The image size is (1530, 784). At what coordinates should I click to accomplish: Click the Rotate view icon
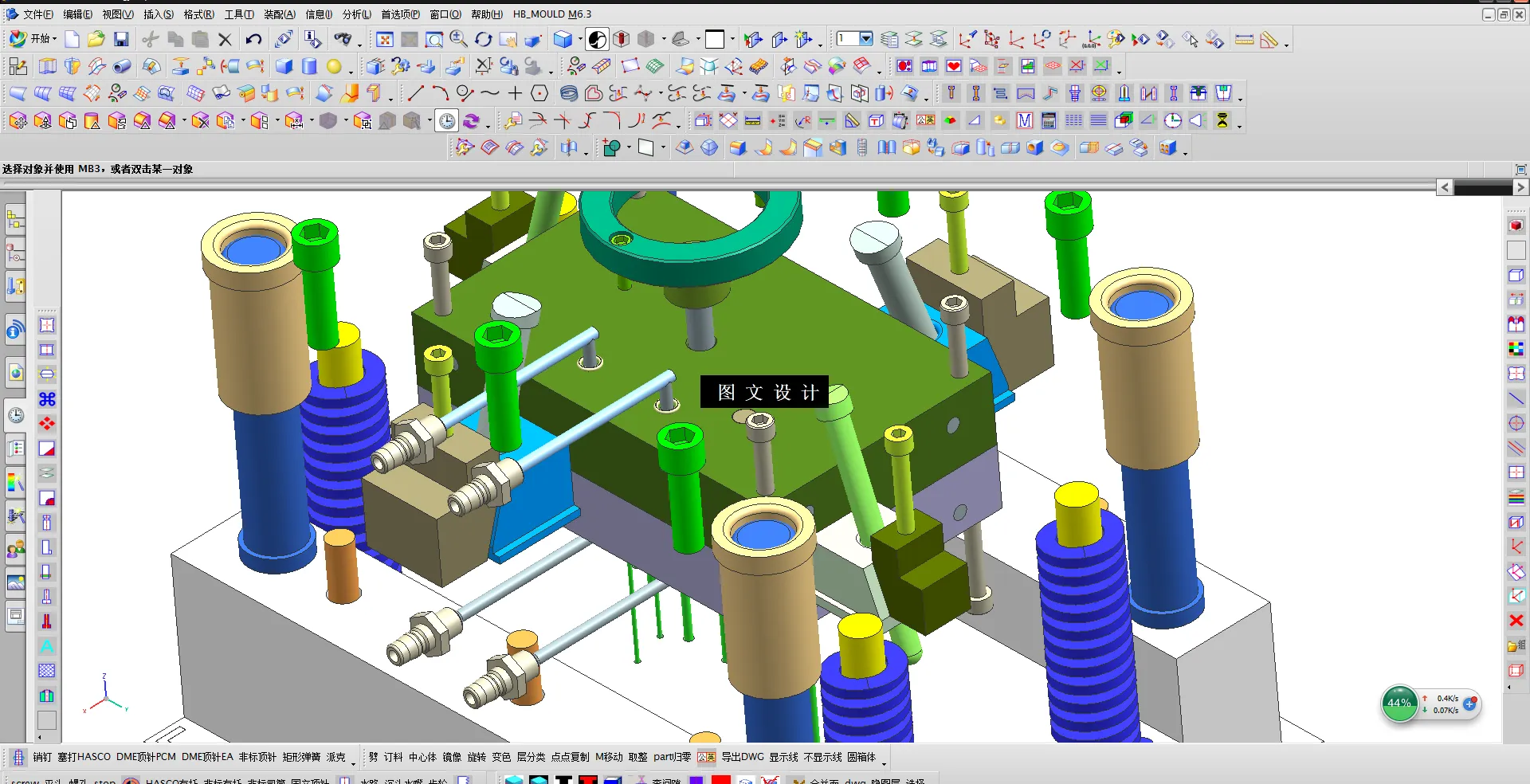(484, 39)
